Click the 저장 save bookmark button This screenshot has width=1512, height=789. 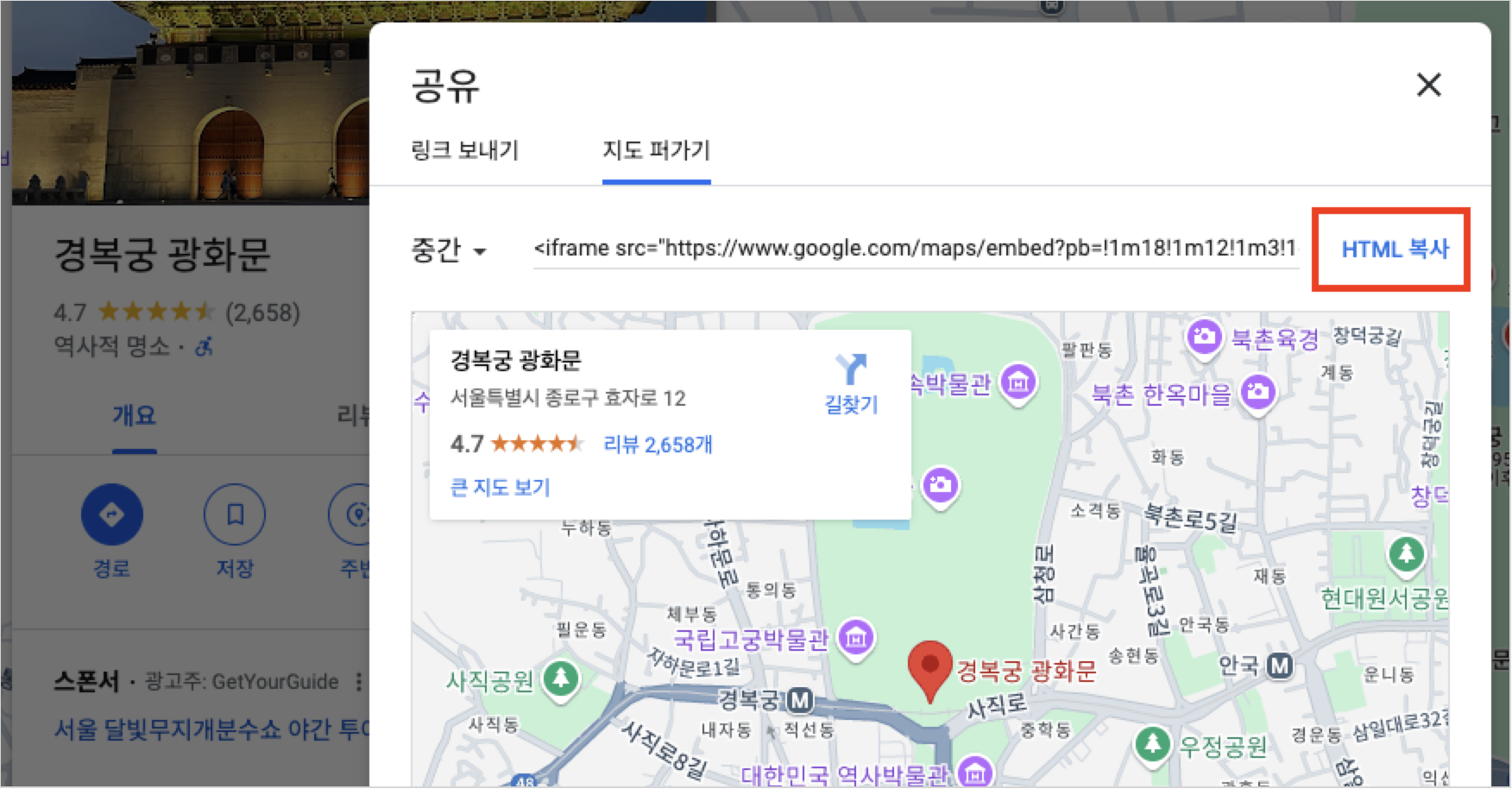(235, 514)
